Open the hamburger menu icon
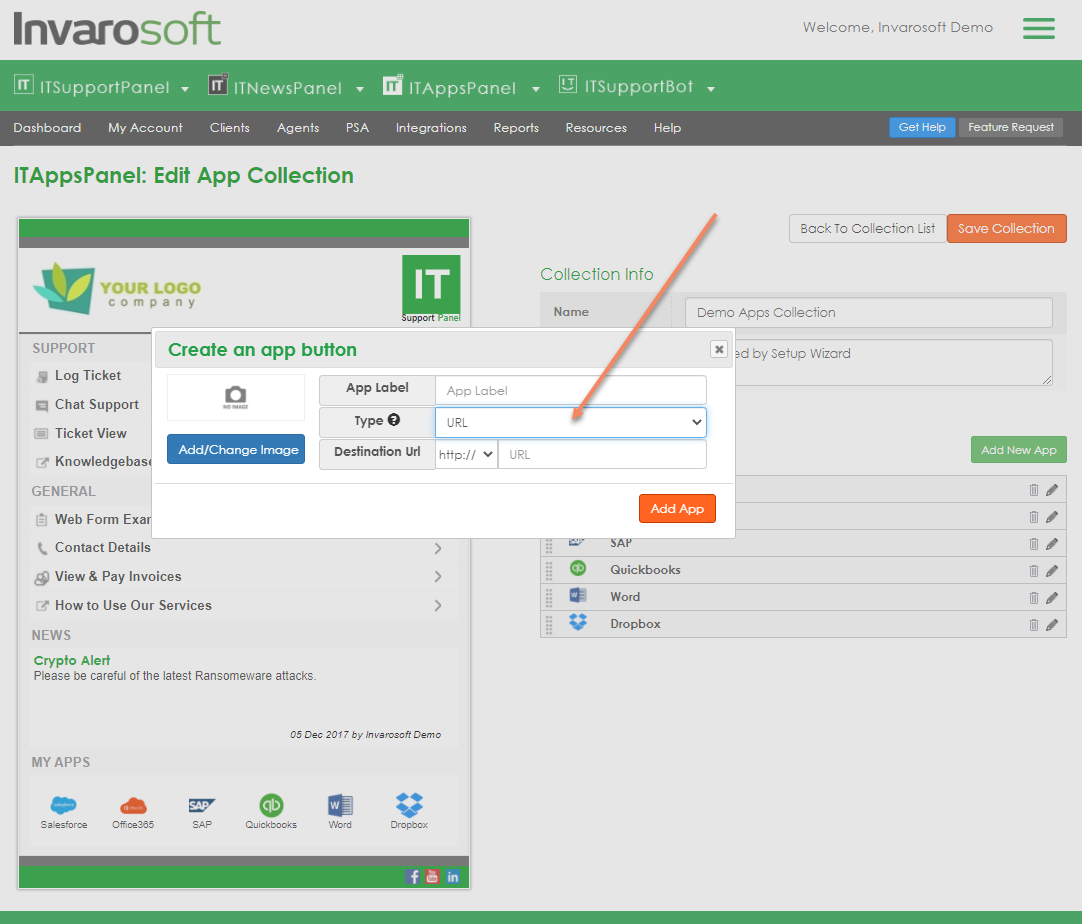Viewport: 1082px width, 924px height. pos(1038,29)
